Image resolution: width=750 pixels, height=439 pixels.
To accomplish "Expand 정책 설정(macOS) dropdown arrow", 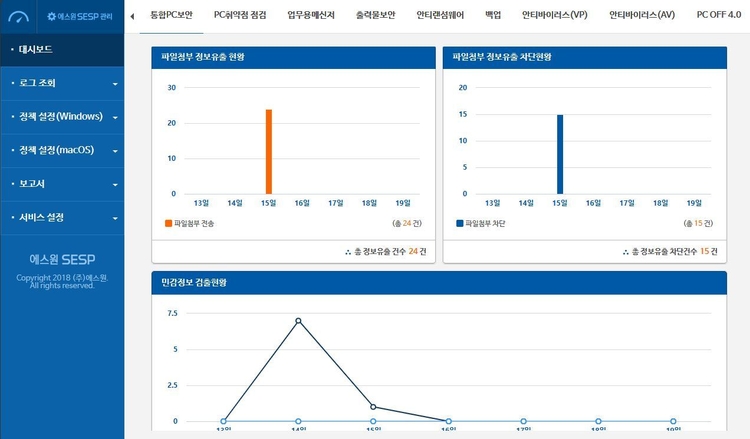I will pos(115,151).
